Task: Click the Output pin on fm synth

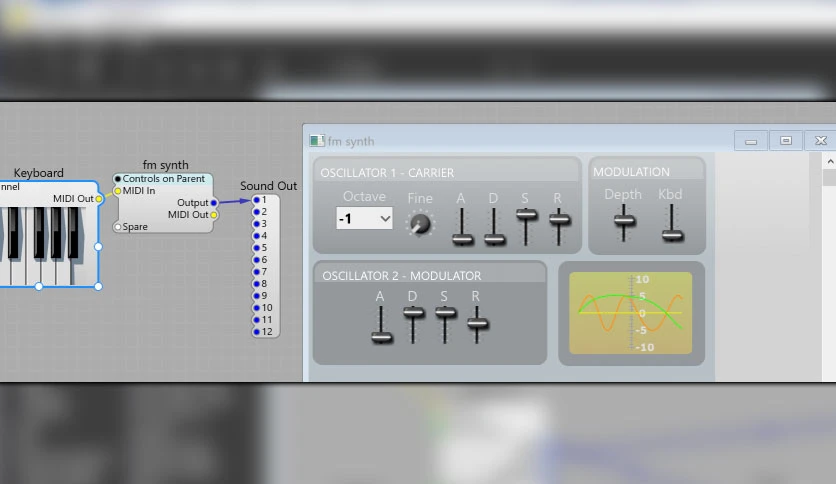Action: (x=214, y=203)
